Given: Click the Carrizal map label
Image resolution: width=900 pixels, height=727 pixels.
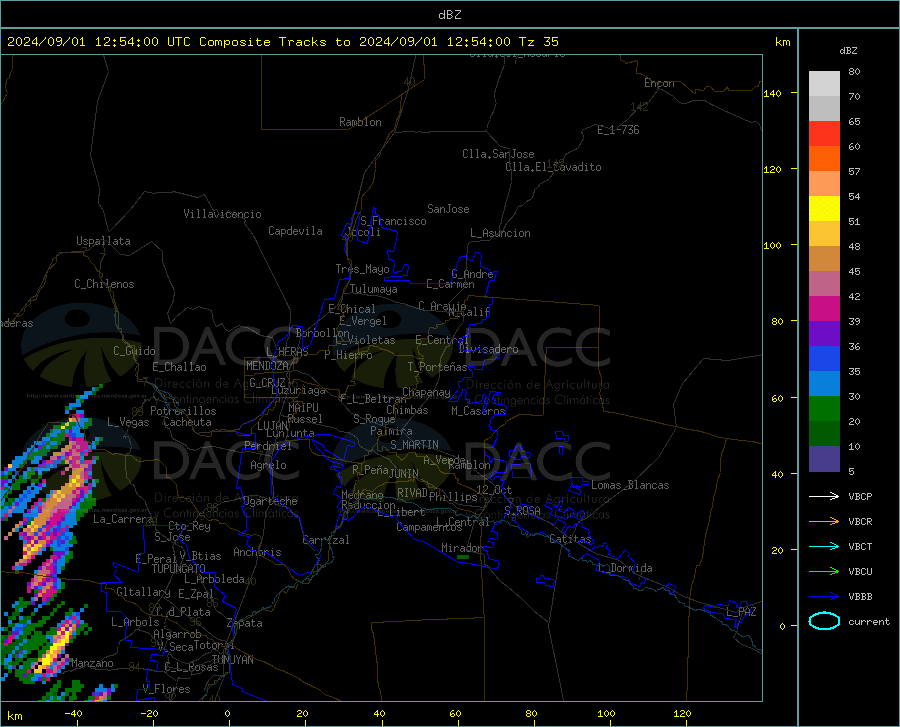Looking at the screenshot, I should [x=326, y=540].
